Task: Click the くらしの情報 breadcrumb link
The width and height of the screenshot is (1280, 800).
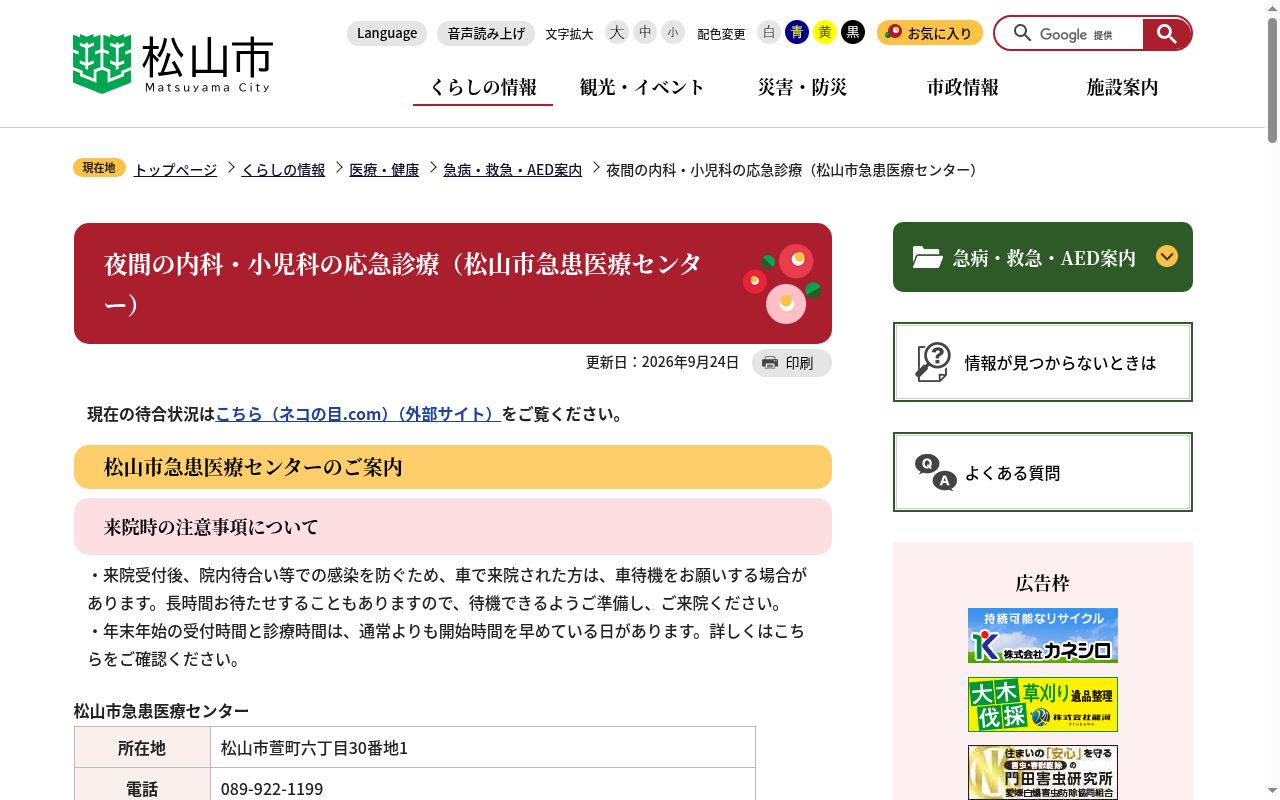Action: tap(283, 170)
